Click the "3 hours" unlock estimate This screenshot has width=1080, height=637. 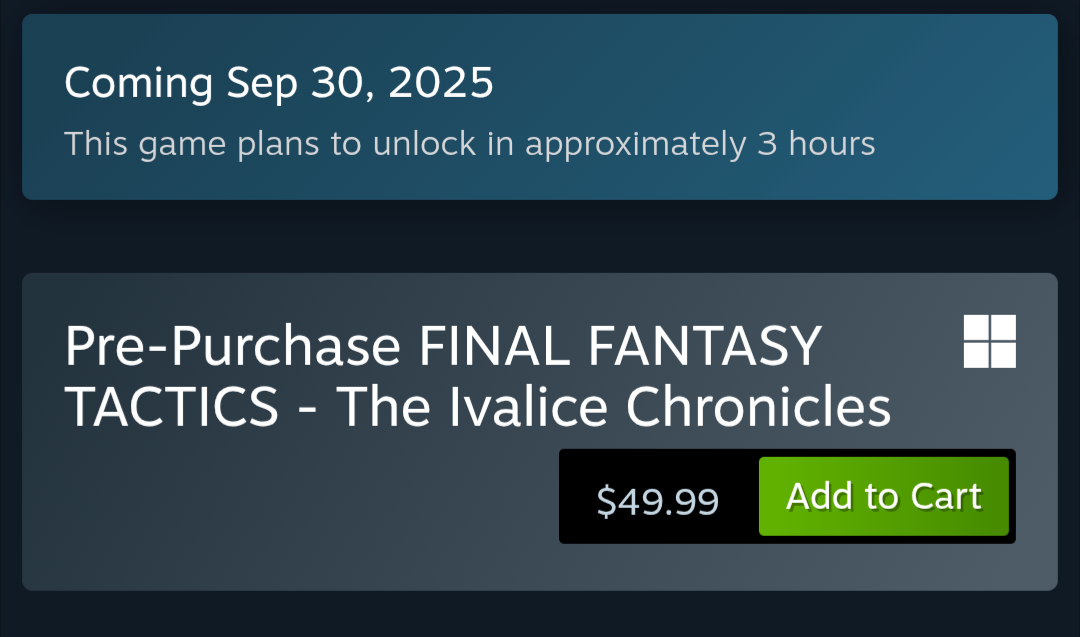pos(816,144)
